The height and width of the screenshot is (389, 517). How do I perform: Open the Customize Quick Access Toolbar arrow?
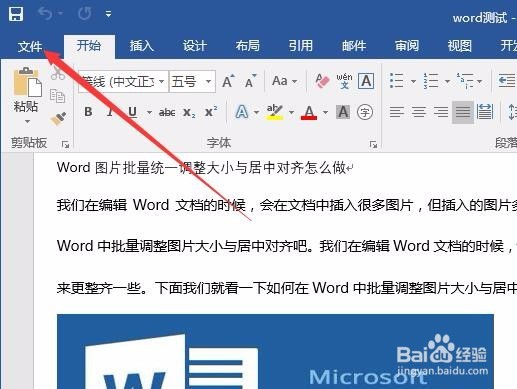click(108, 14)
